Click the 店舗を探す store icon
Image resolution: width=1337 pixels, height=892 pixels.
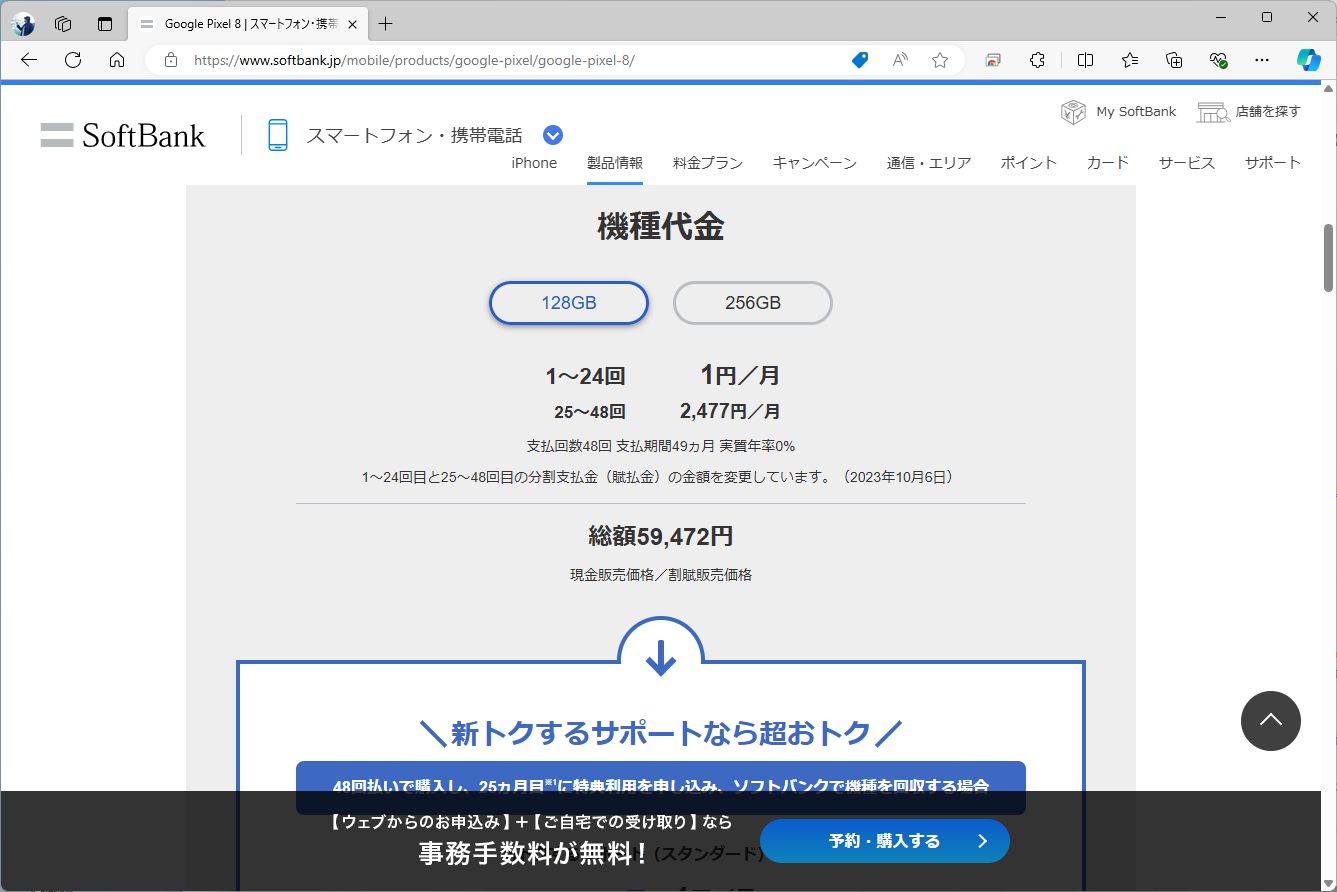pos(1214,112)
